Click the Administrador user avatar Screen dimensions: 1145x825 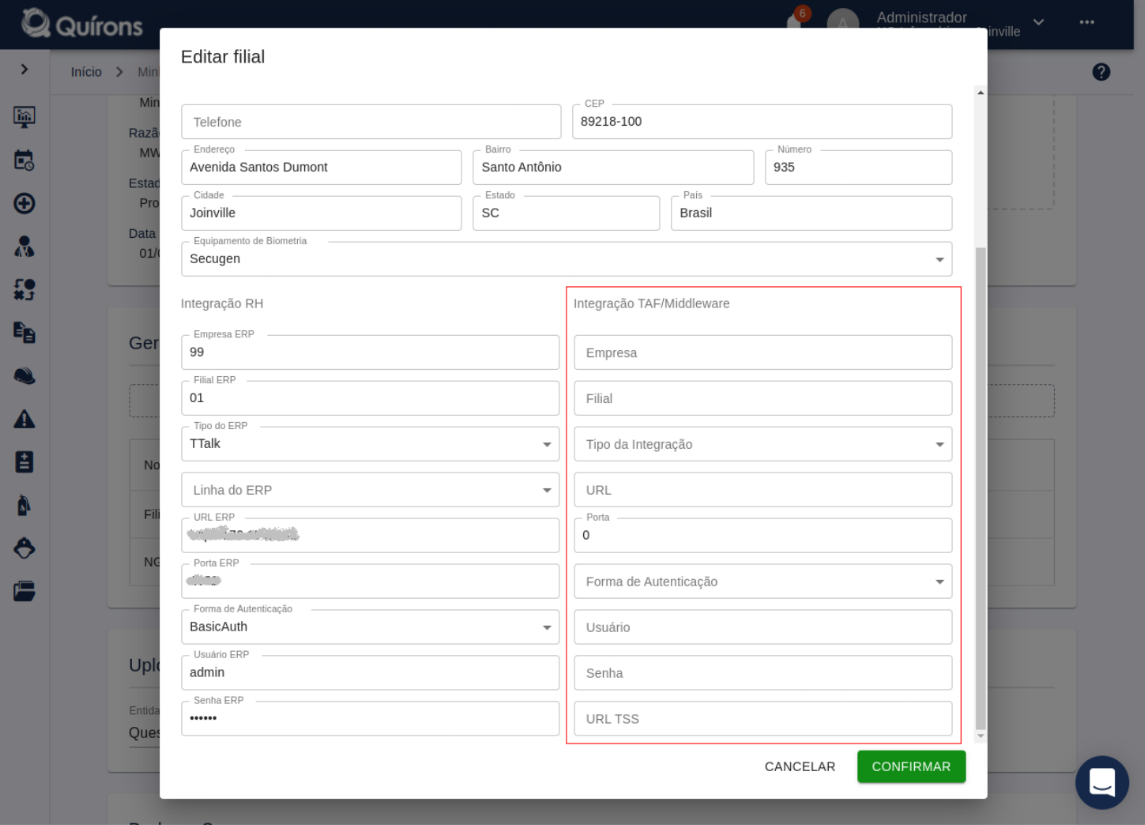point(843,22)
